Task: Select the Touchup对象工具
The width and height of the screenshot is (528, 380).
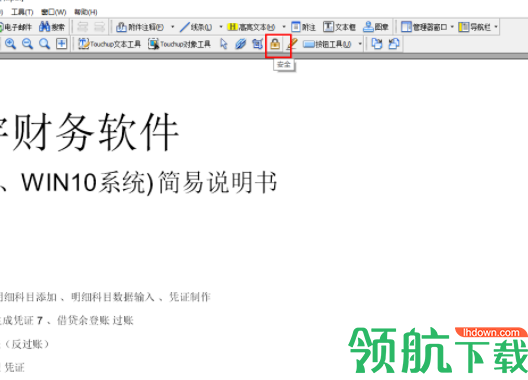Action: click(x=179, y=44)
